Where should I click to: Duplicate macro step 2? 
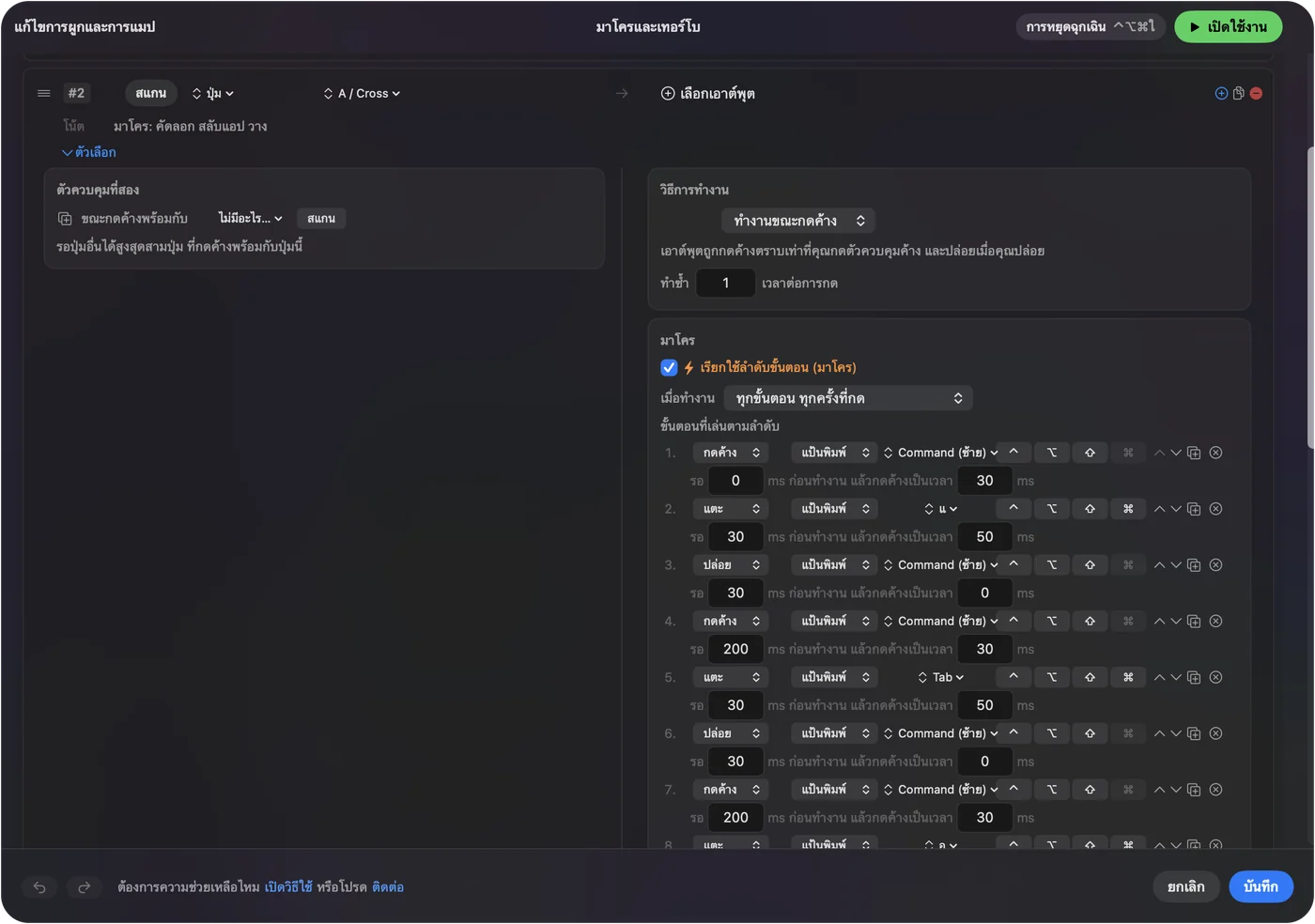pos(1194,509)
